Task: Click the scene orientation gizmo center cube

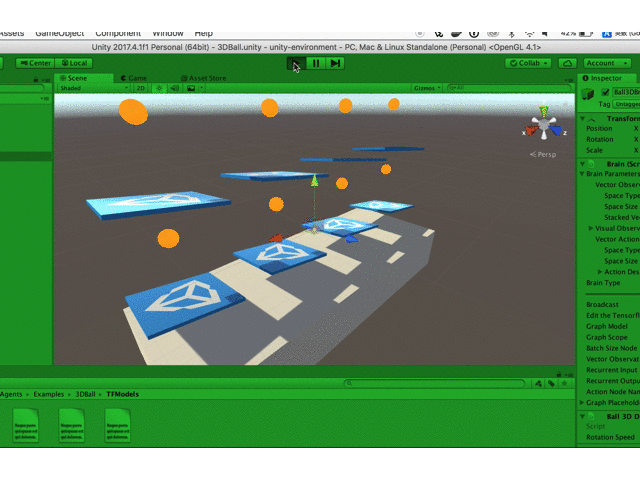Action: [x=544, y=124]
